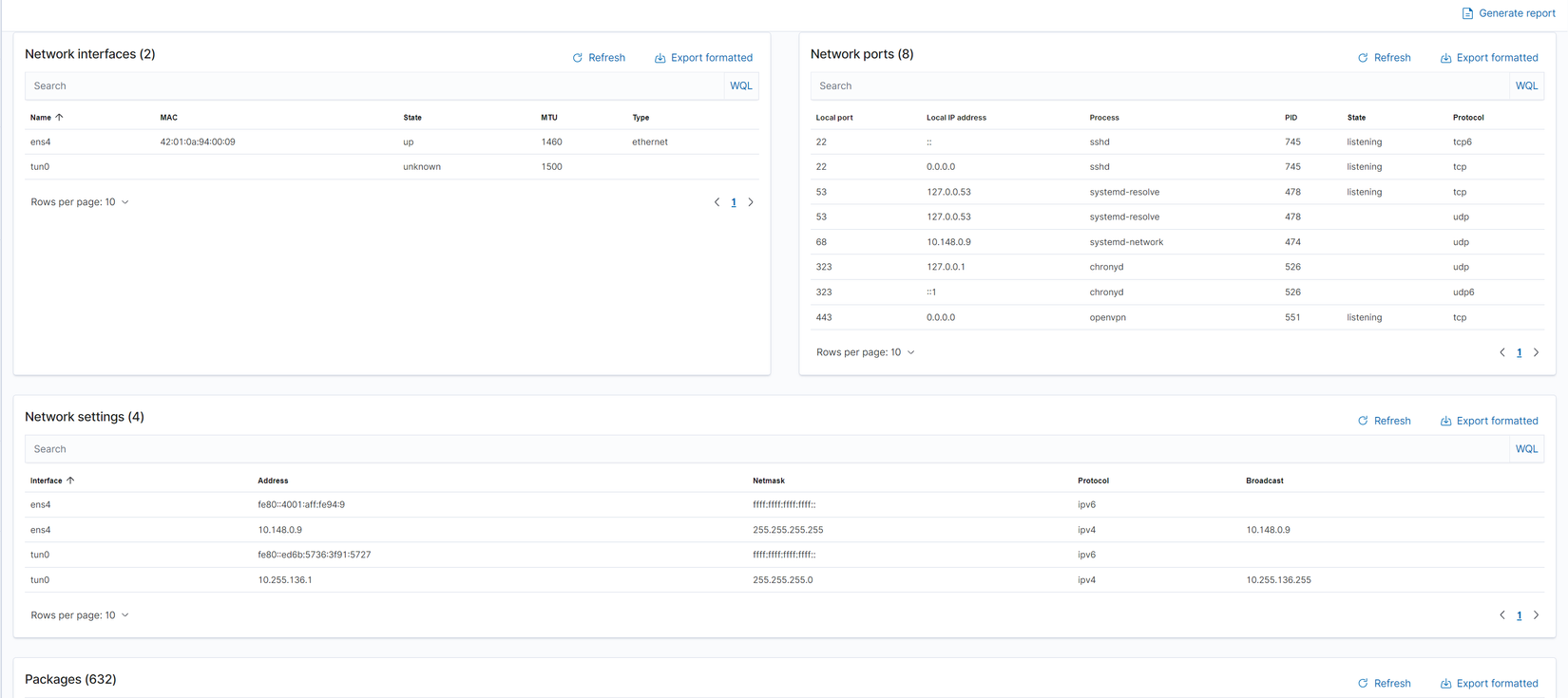Screen dimensions: 1568x698
Task: Sort ports by PID column header
Action: pos(1291,118)
